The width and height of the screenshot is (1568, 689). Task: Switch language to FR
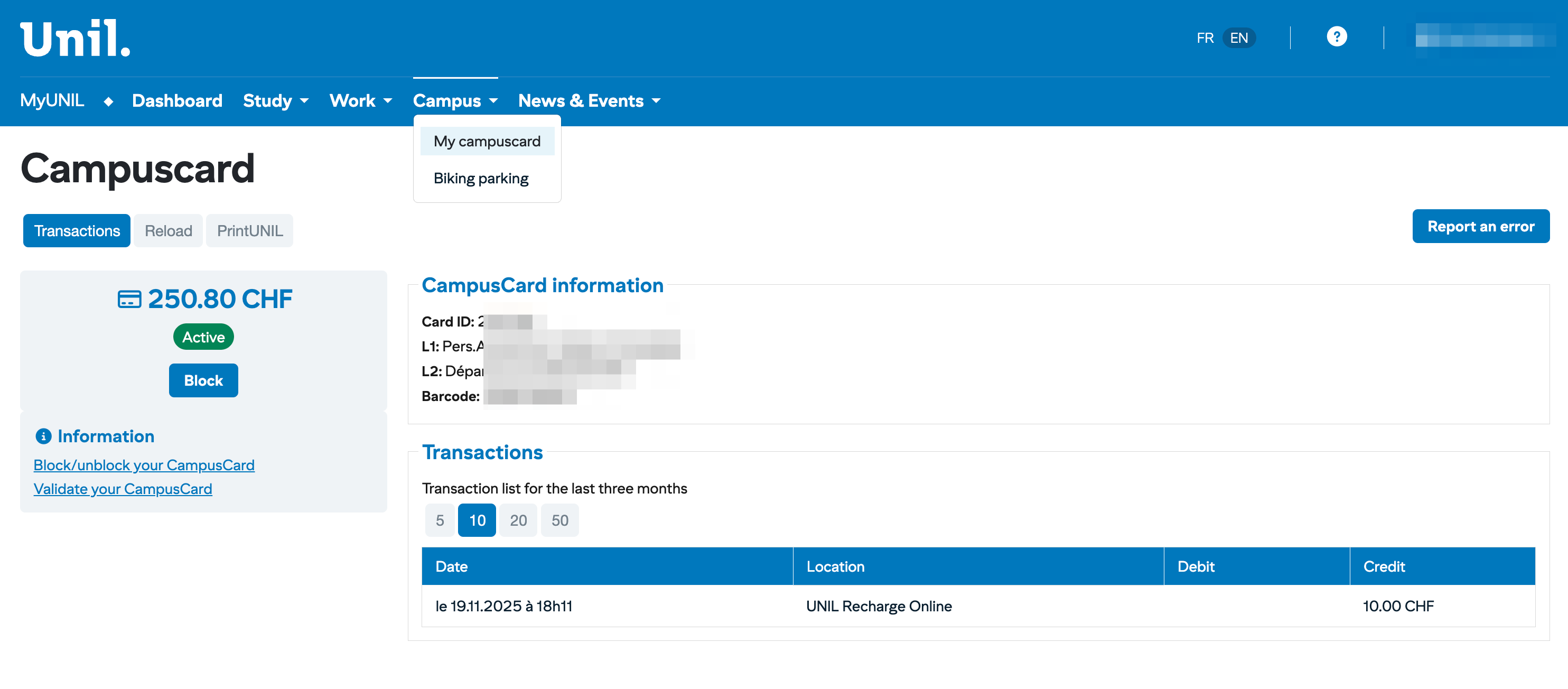(1204, 38)
